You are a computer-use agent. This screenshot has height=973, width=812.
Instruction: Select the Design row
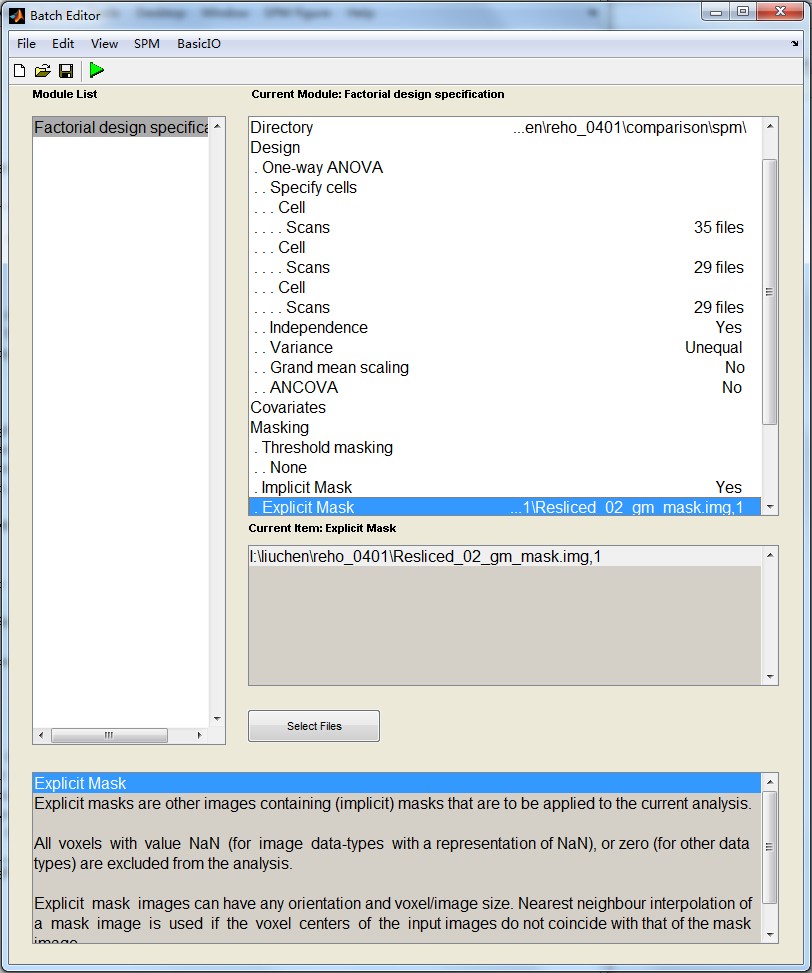(x=504, y=148)
